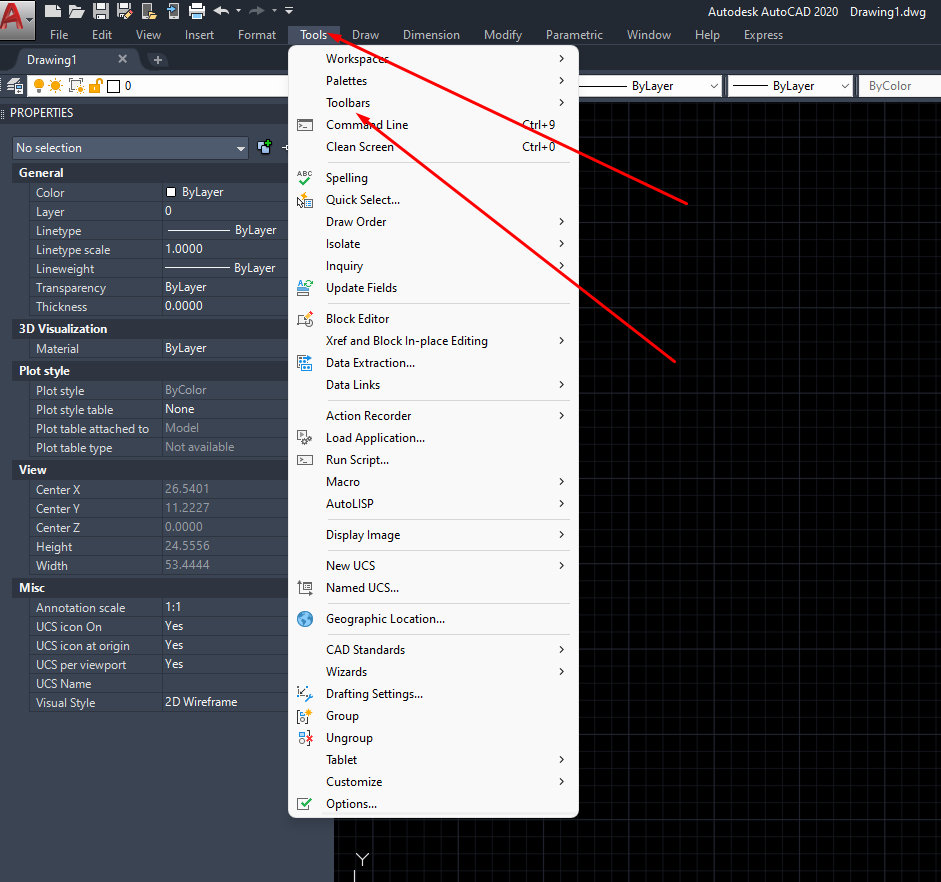Screen dimensions: 941x882
Task: Click the New drawing icon
Action: 53,10
